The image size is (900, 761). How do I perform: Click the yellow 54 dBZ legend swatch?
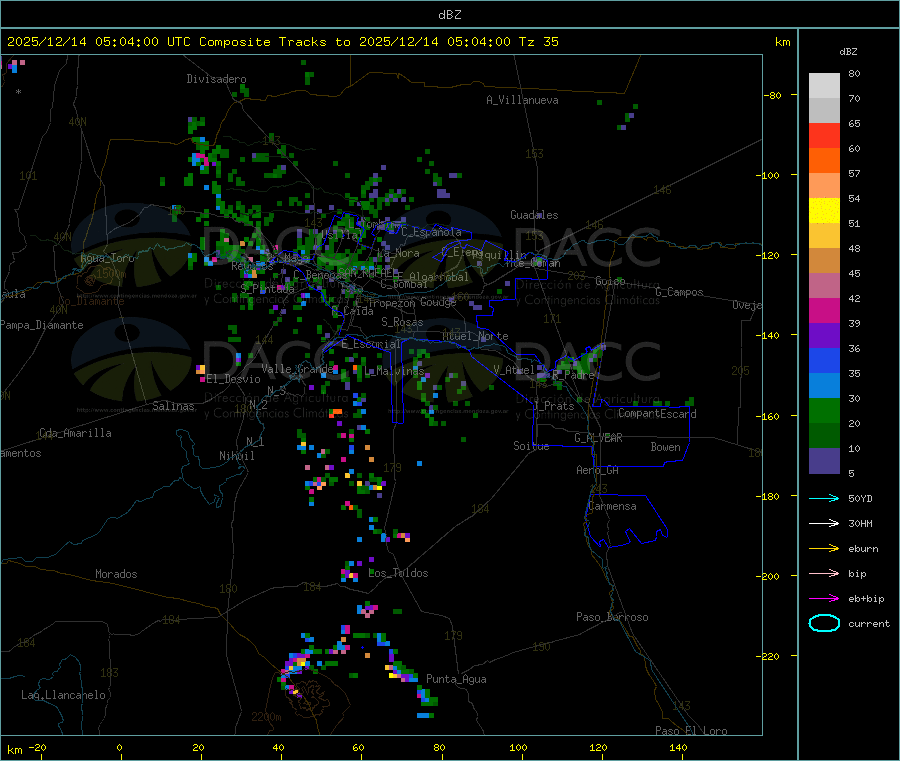824,211
